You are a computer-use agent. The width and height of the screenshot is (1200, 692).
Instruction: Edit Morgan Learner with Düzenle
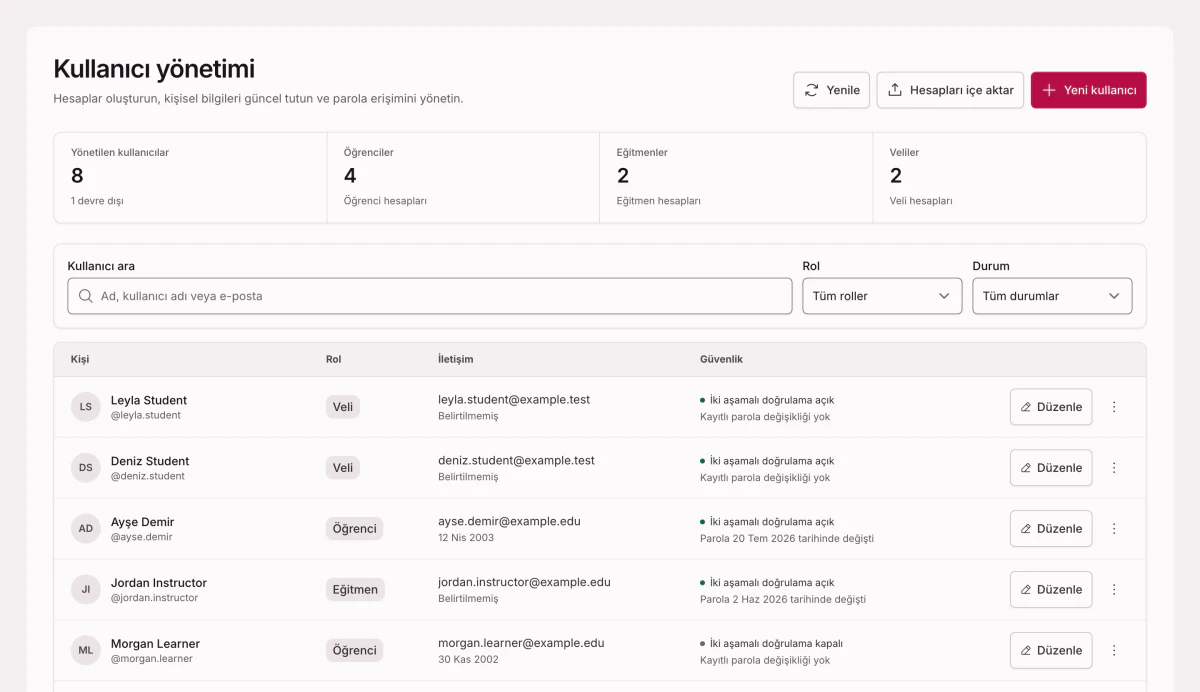tap(1051, 651)
